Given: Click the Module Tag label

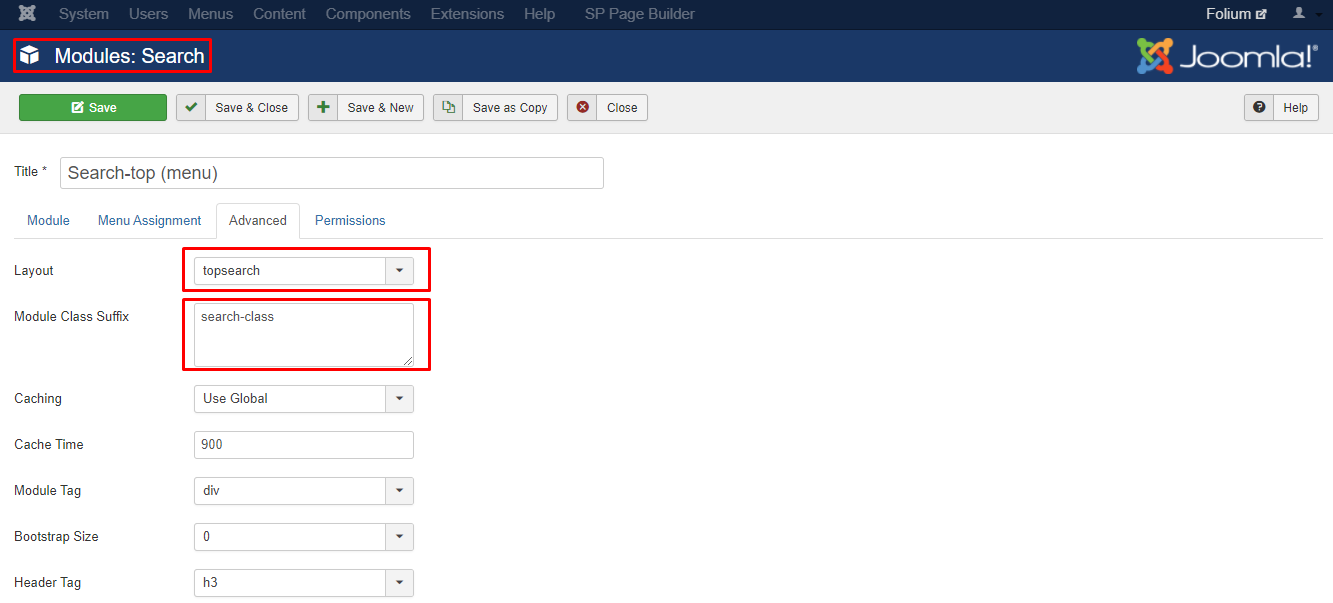Looking at the screenshot, I should click(48, 491).
